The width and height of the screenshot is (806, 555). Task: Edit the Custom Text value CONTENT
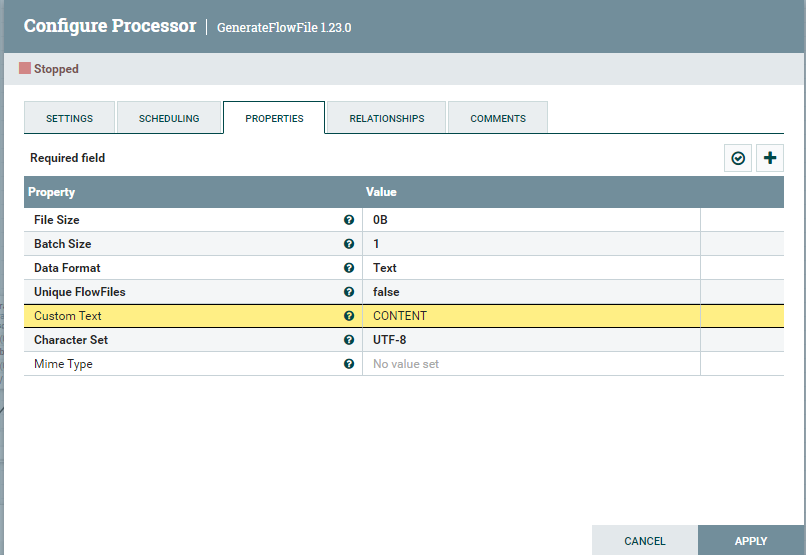click(x=532, y=316)
